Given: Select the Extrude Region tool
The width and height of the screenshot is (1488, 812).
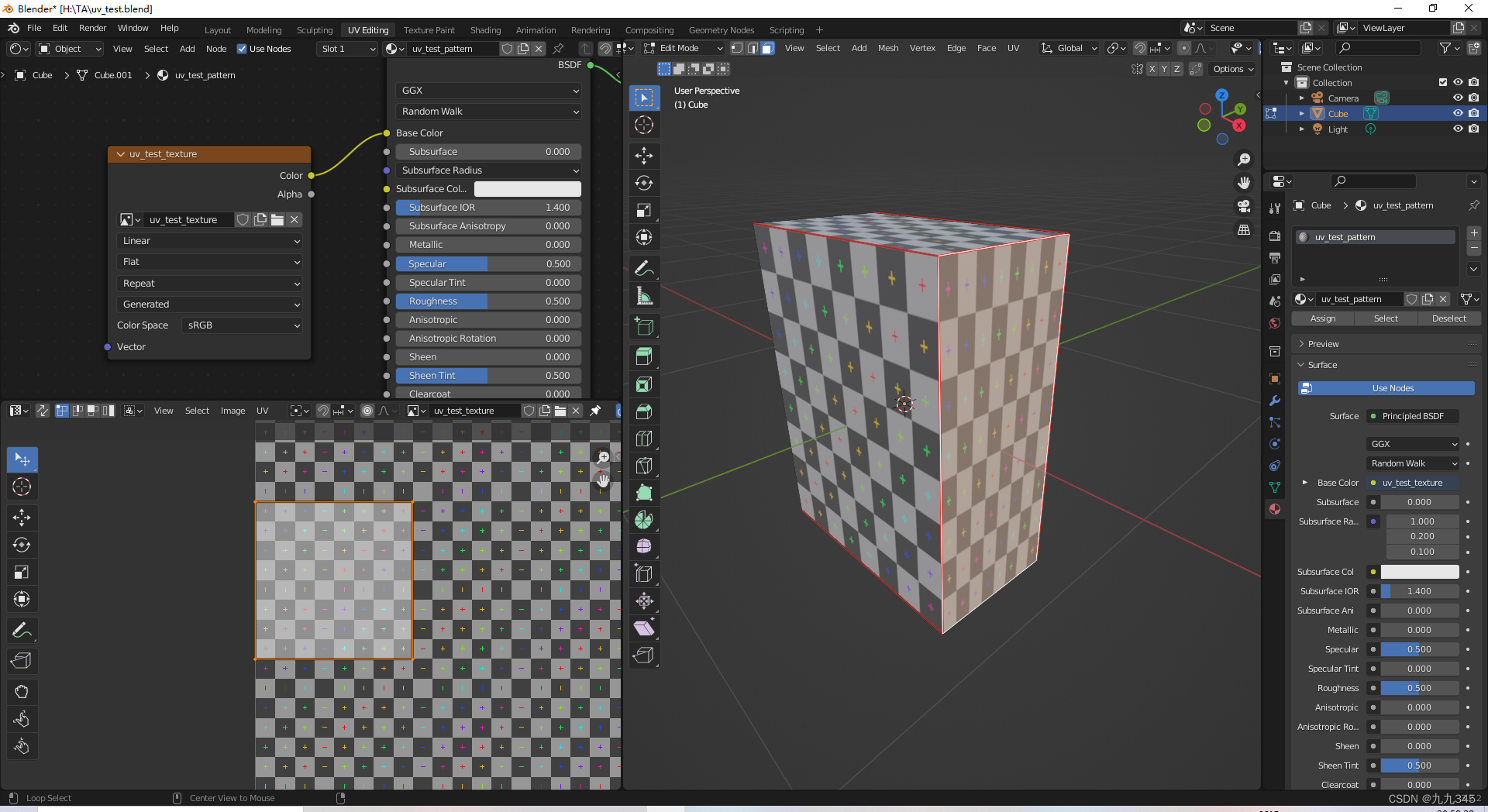Looking at the screenshot, I should pyautogui.click(x=644, y=356).
